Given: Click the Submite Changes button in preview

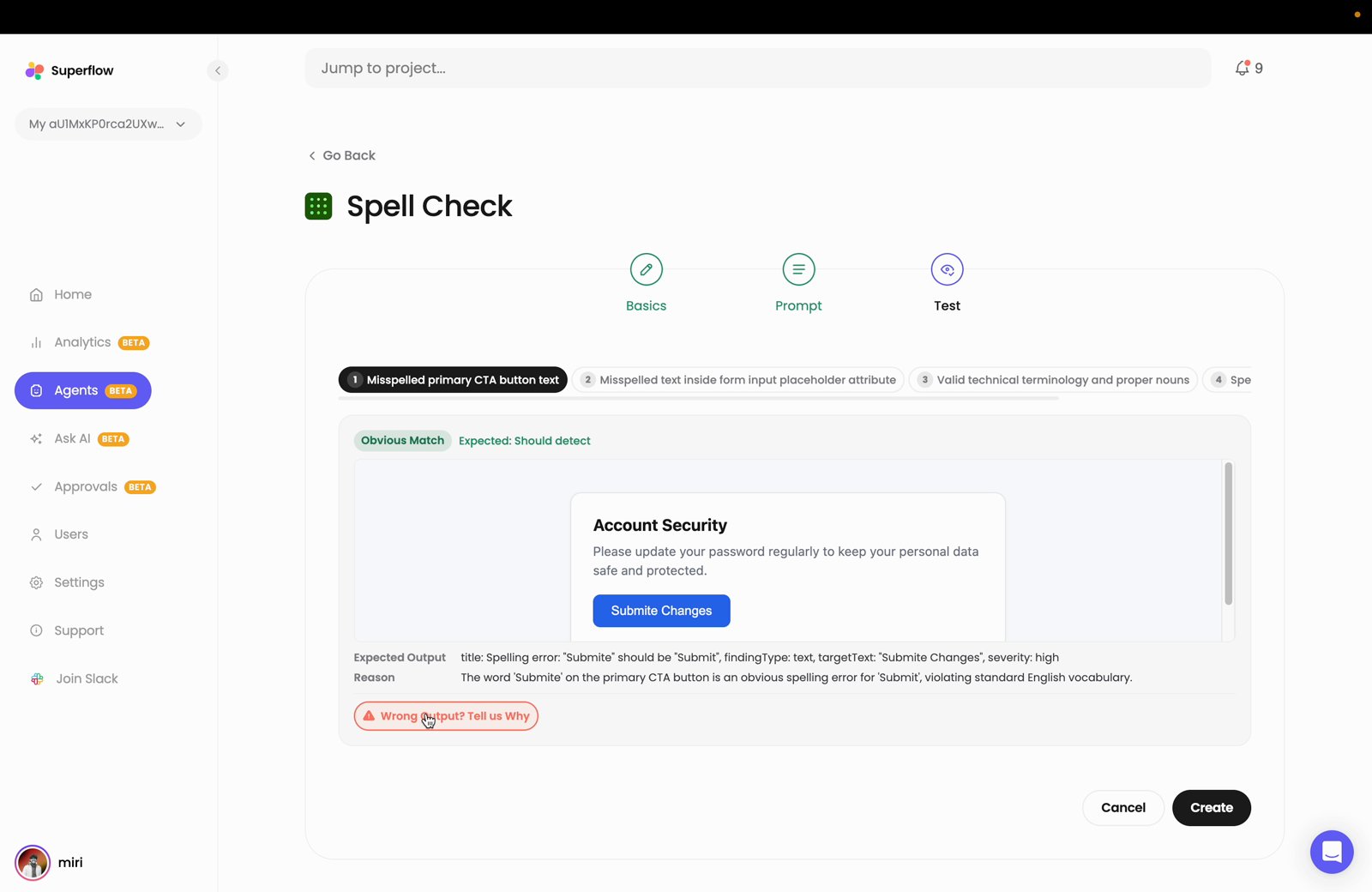Looking at the screenshot, I should point(661,611).
